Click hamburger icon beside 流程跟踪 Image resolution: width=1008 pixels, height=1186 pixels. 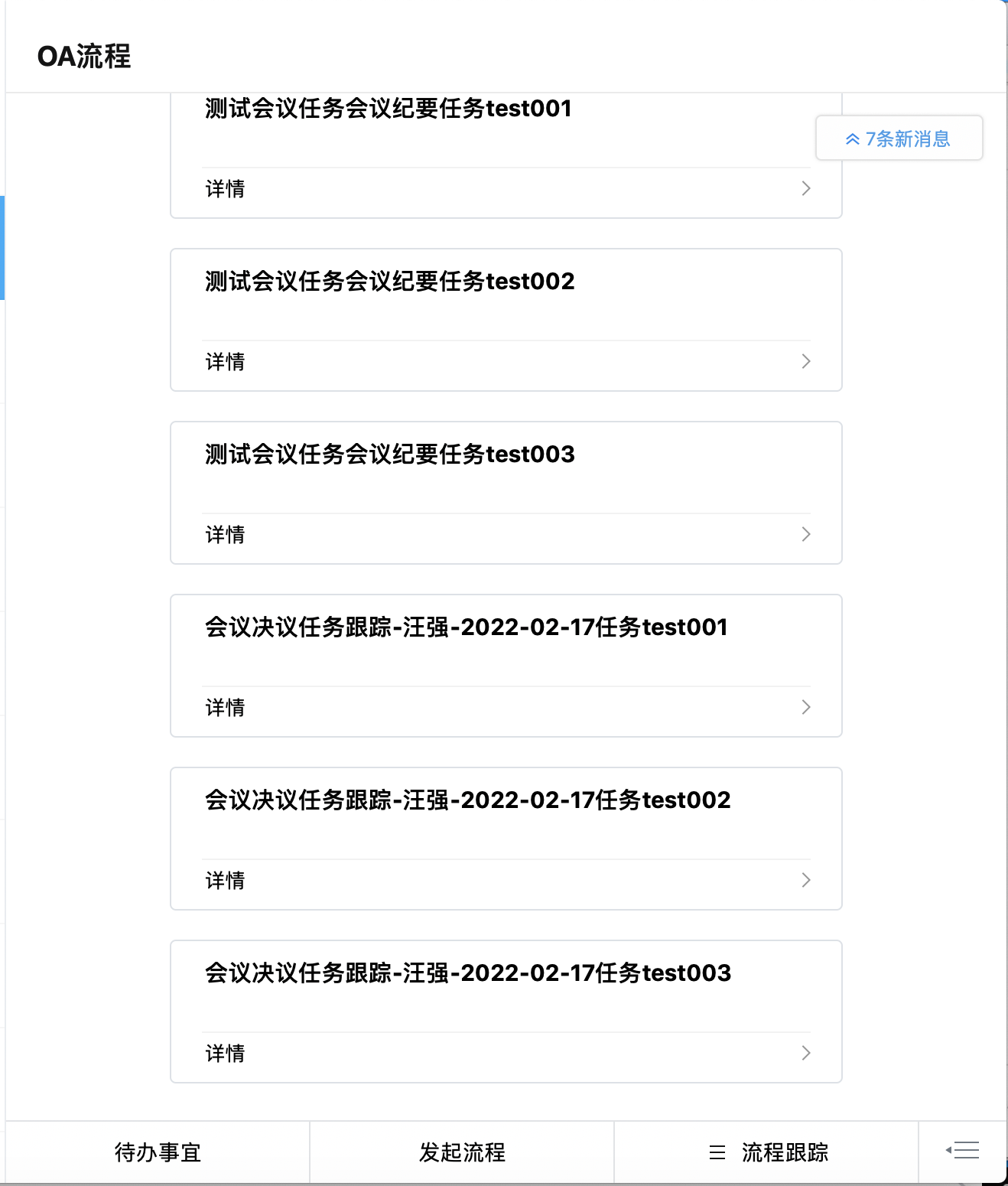[x=717, y=1152]
